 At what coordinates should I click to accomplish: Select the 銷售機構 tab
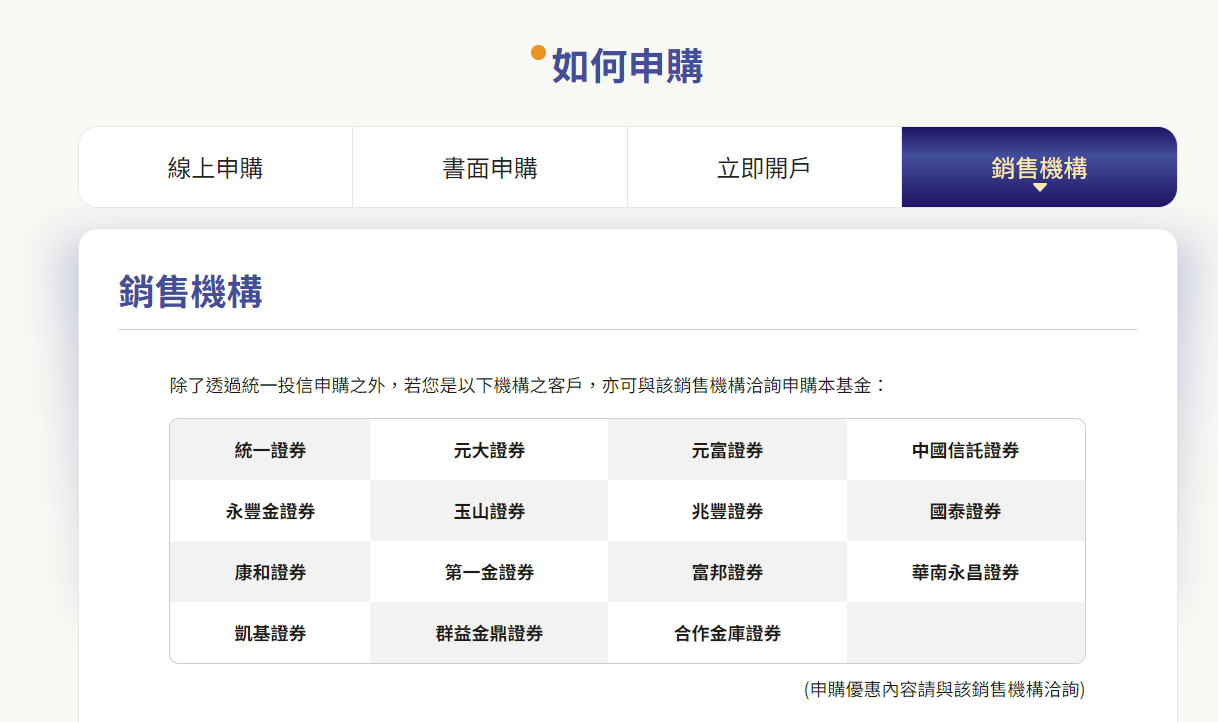[x=1039, y=167]
